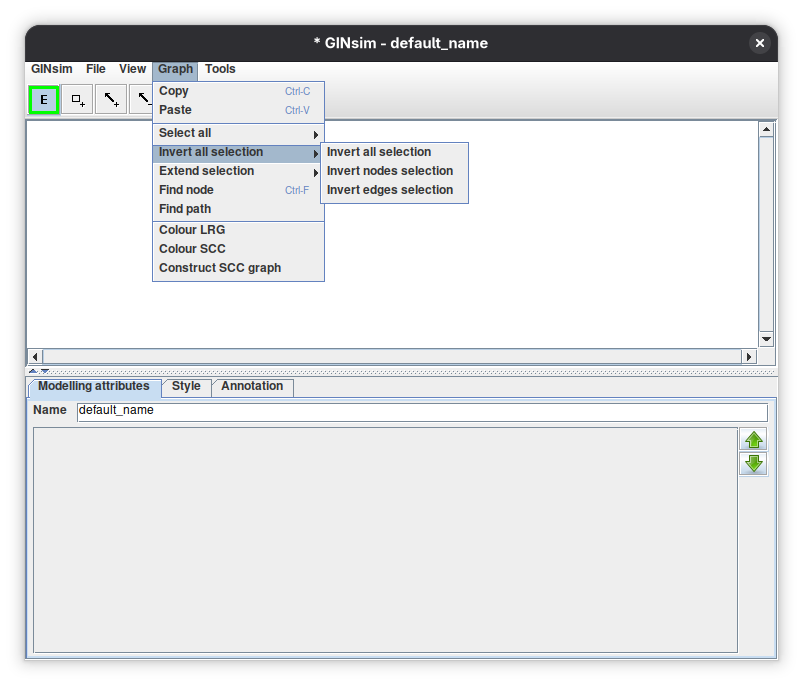The width and height of the screenshot is (803, 685).
Task: Open the Tools menu
Action: pos(220,69)
